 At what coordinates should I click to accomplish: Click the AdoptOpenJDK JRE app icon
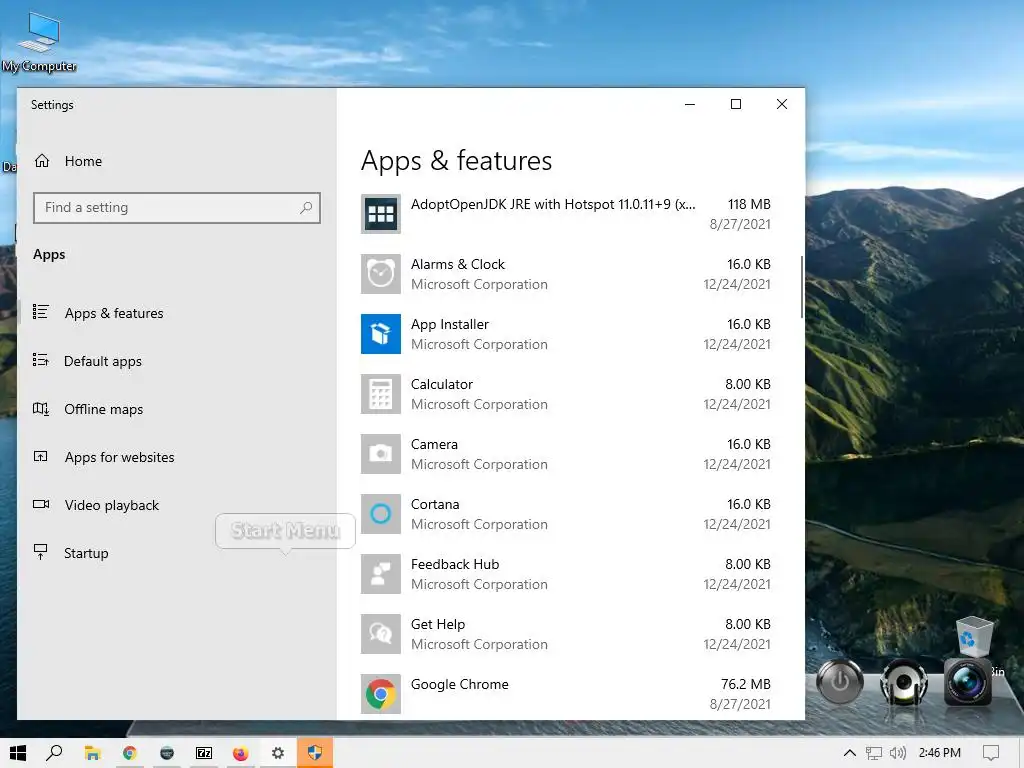click(381, 214)
